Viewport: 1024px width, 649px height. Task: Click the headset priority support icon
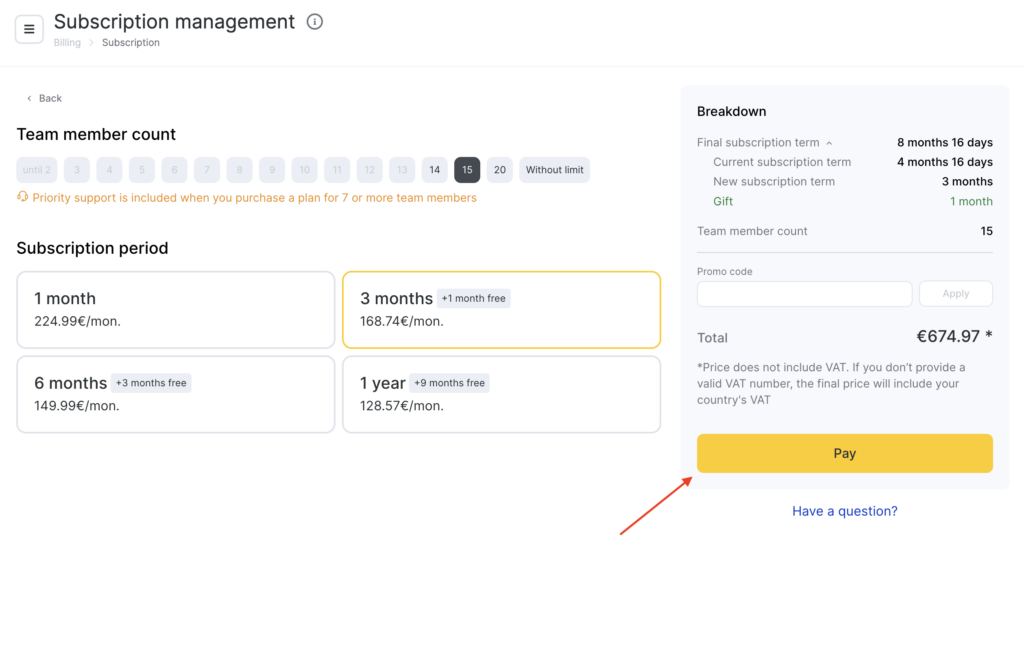tap(23, 197)
